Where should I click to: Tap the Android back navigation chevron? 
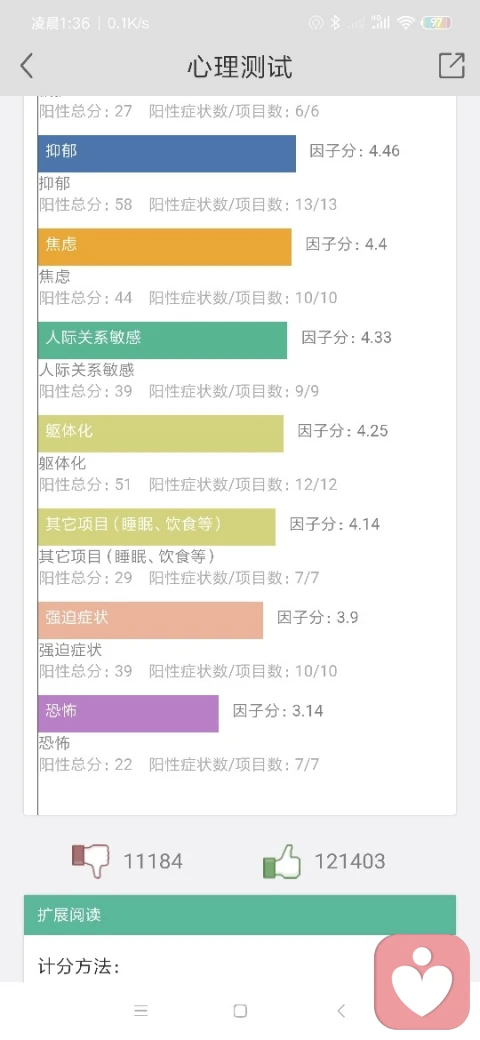click(341, 1011)
